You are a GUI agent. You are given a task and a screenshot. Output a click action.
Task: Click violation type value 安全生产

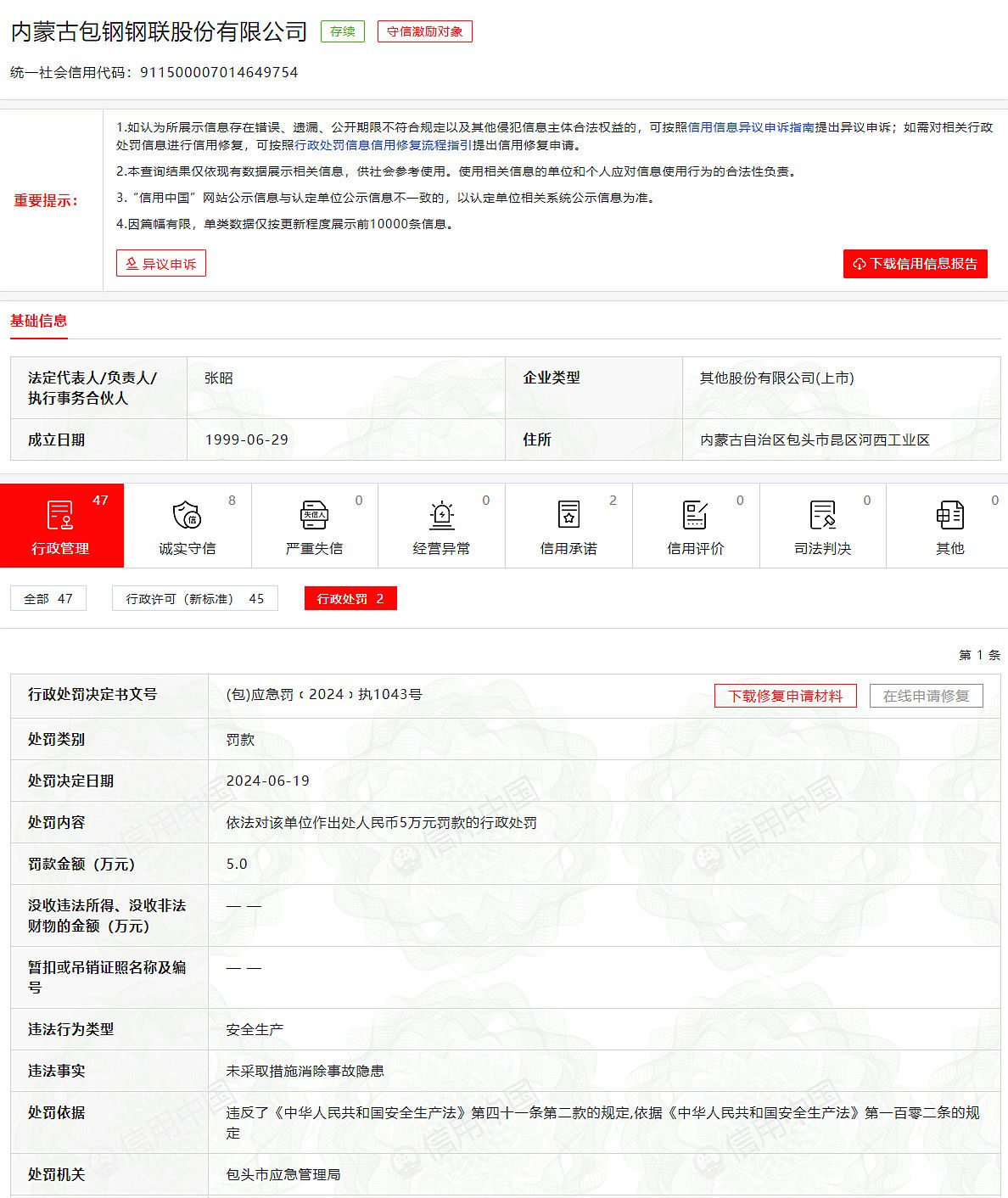point(255,1029)
